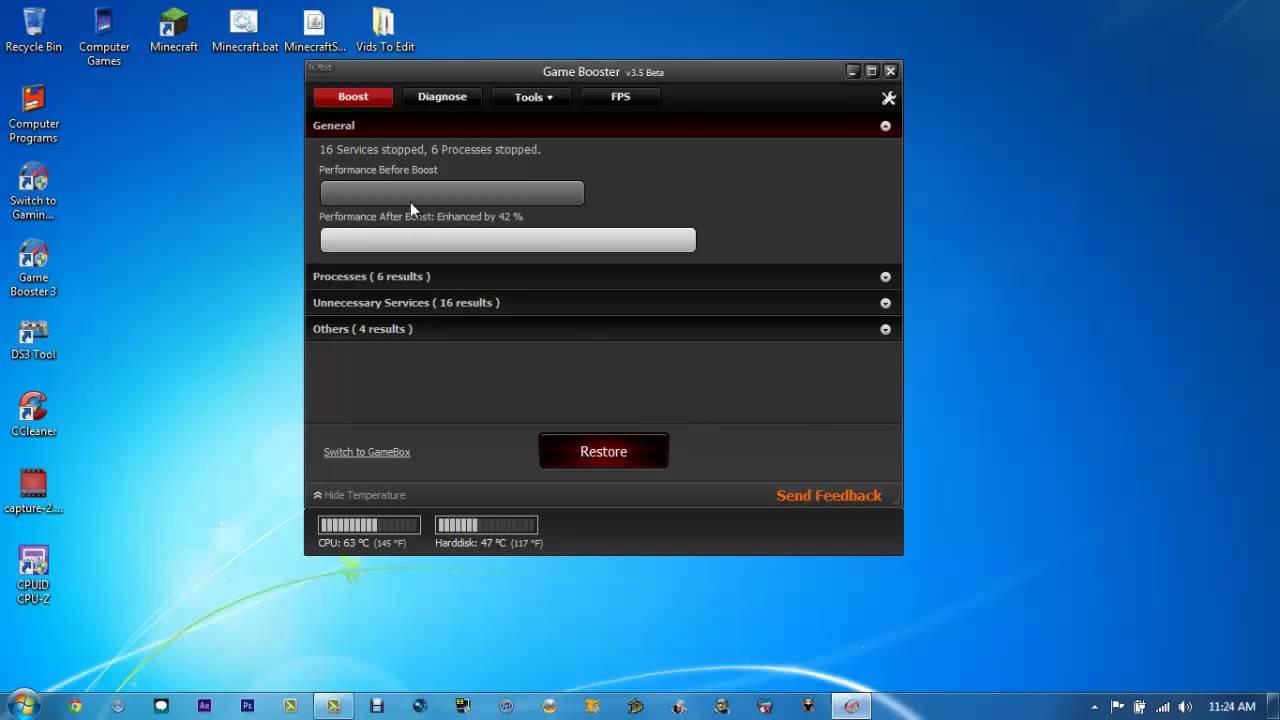The image size is (1280, 720).
Task: Open After Effects from the taskbar
Action: [204, 706]
